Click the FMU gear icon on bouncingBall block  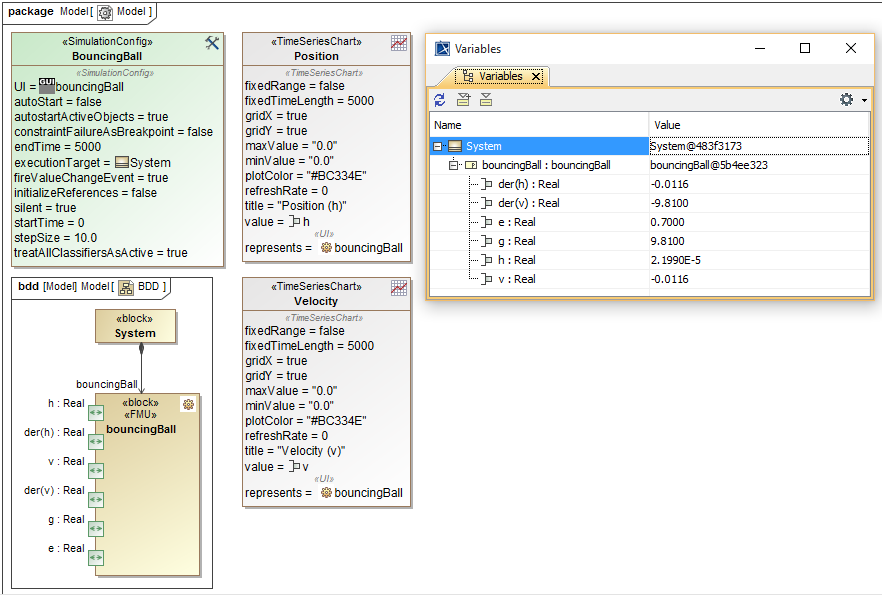pyautogui.click(x=187, y=404)
